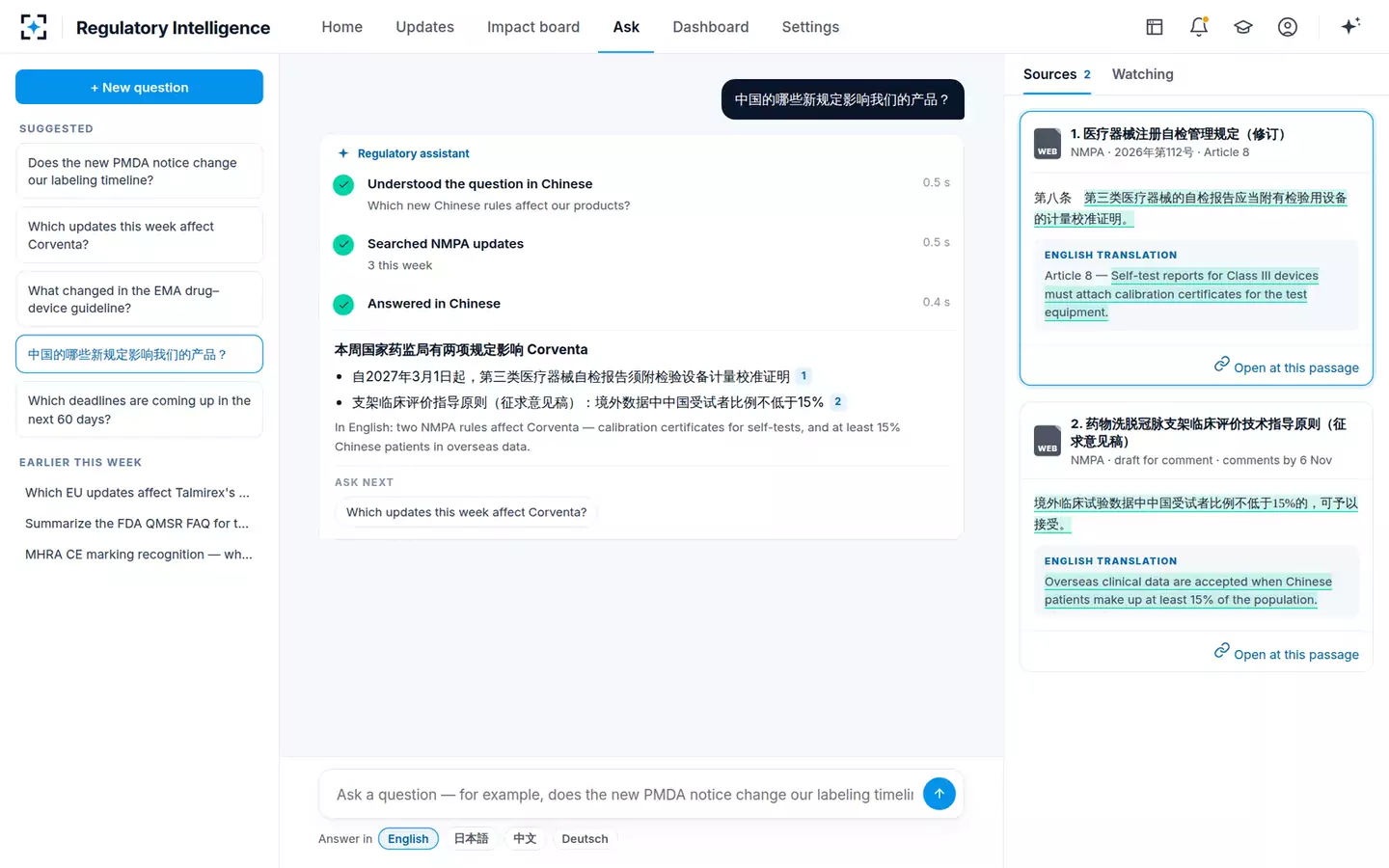Click the WEB icon on source 1
The width and height of the screenshot is (1389, 868).
pyautogui.click(x=1048, y=144)
